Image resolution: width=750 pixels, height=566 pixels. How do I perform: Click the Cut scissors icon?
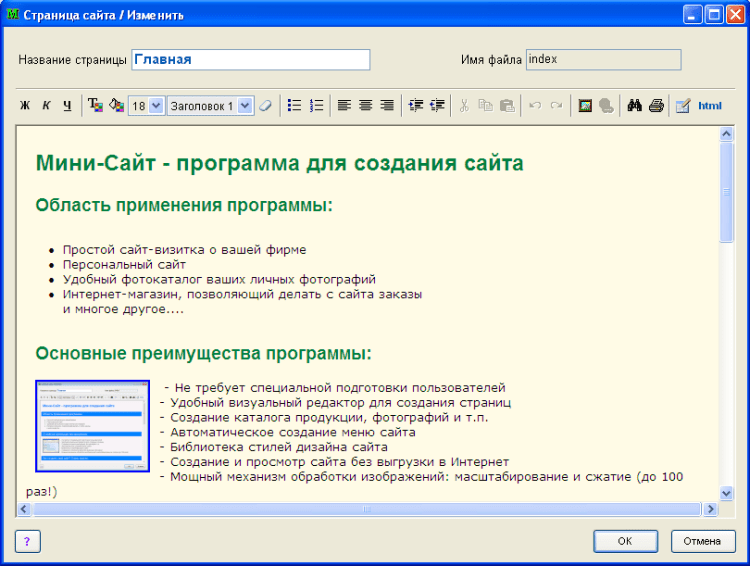coord(464,105)
